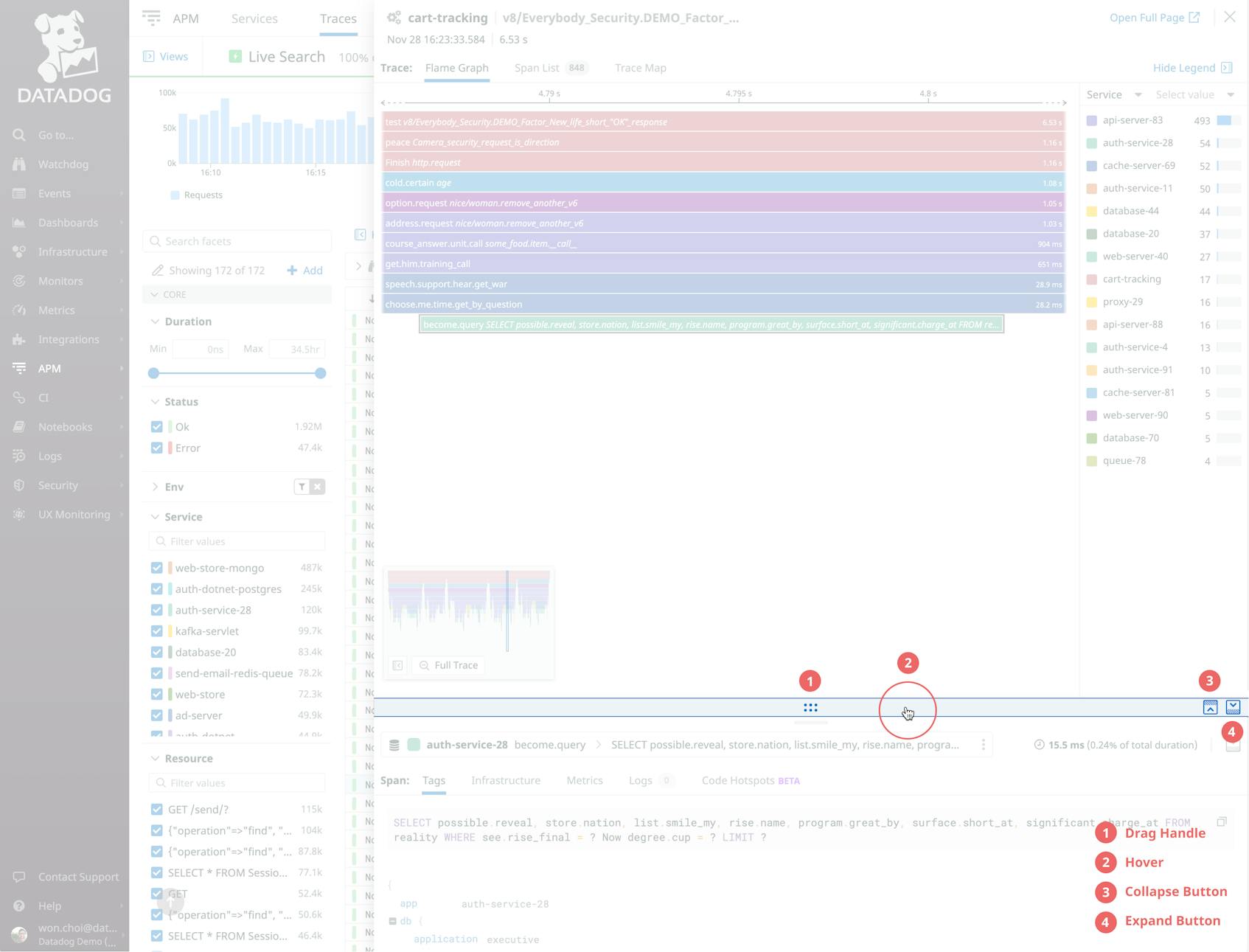The width and height of the screenshot is (1249, 952).
Task: Expand the Env facet section
Action: pos(154,487)
